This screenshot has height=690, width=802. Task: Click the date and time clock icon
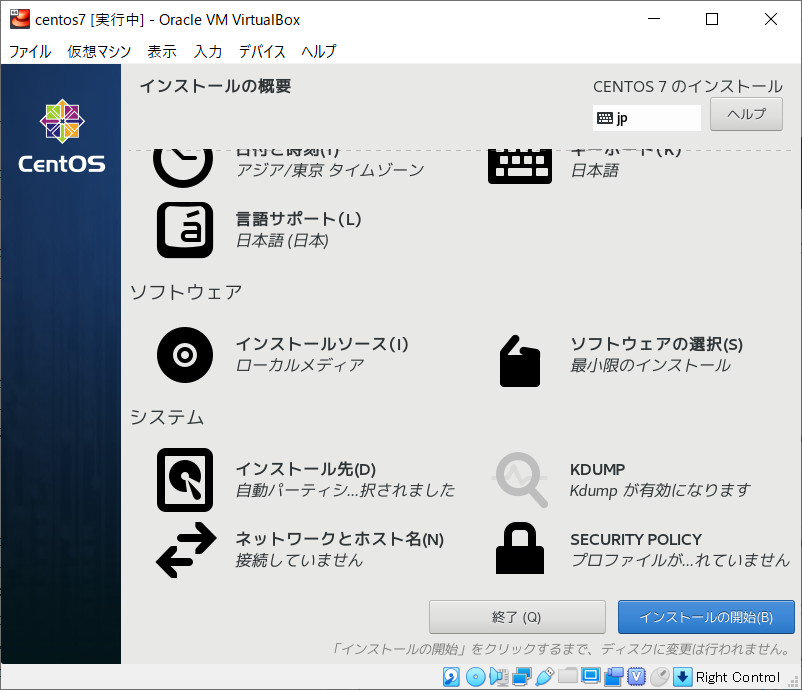[183, 163]
